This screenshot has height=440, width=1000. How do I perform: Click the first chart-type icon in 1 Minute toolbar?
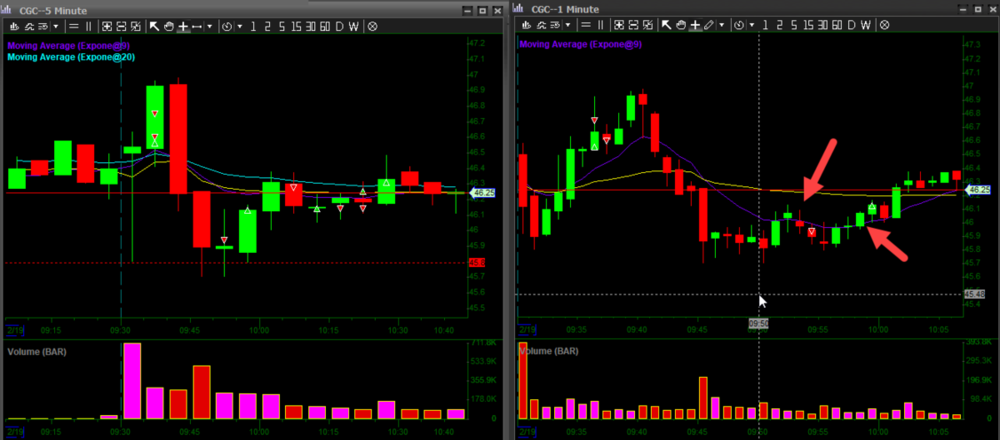525,25
